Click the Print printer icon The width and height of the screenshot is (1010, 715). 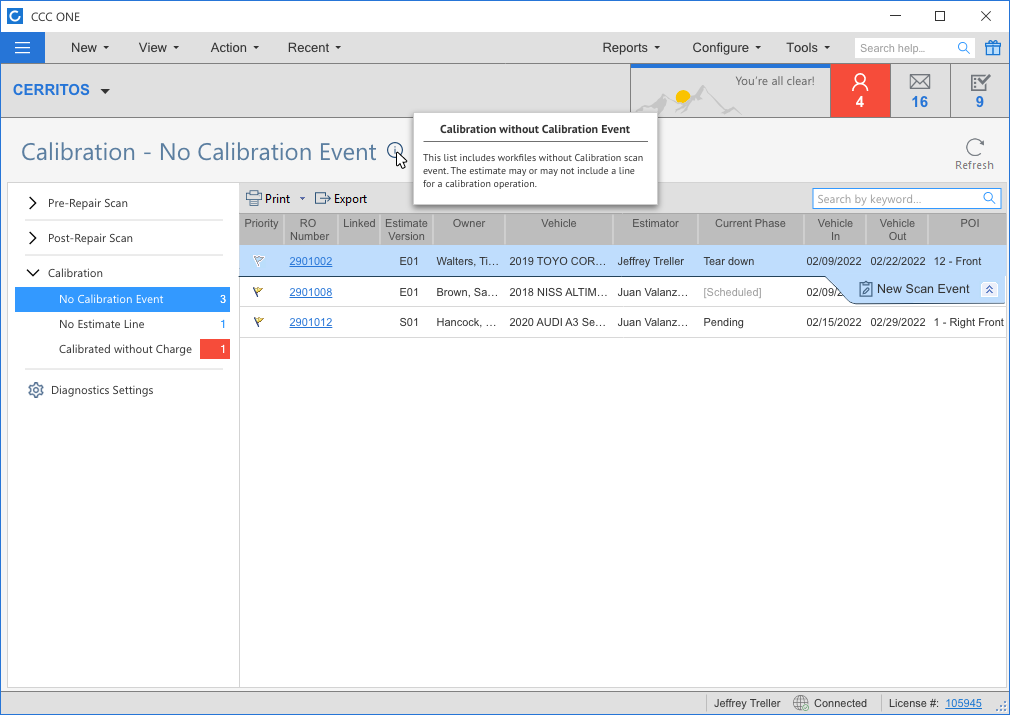(x=254, y=198)
